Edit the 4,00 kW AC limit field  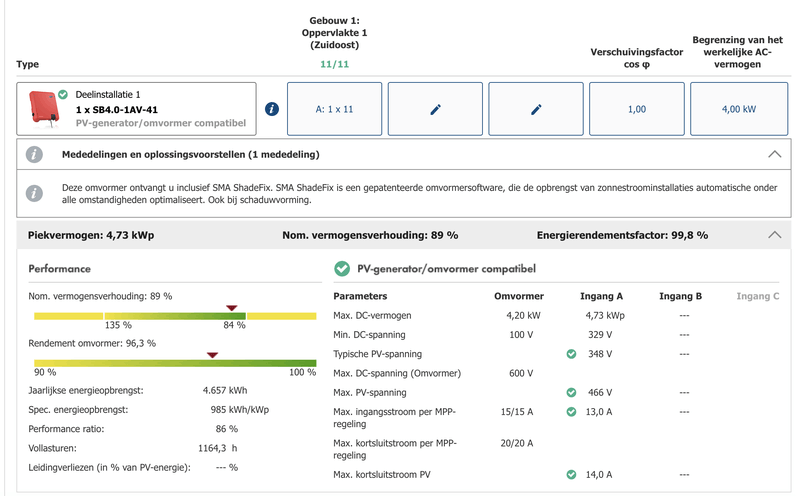pos(738,110)
